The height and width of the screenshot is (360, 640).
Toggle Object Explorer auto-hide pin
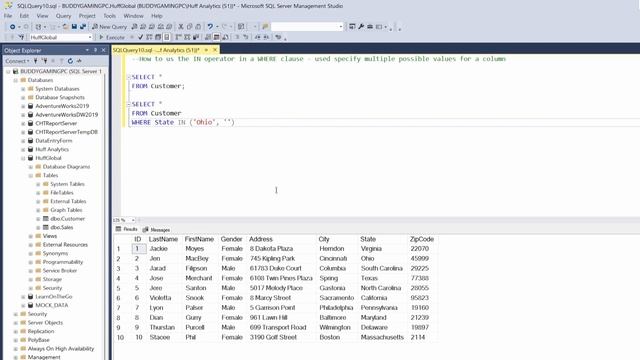pos(96,50)
